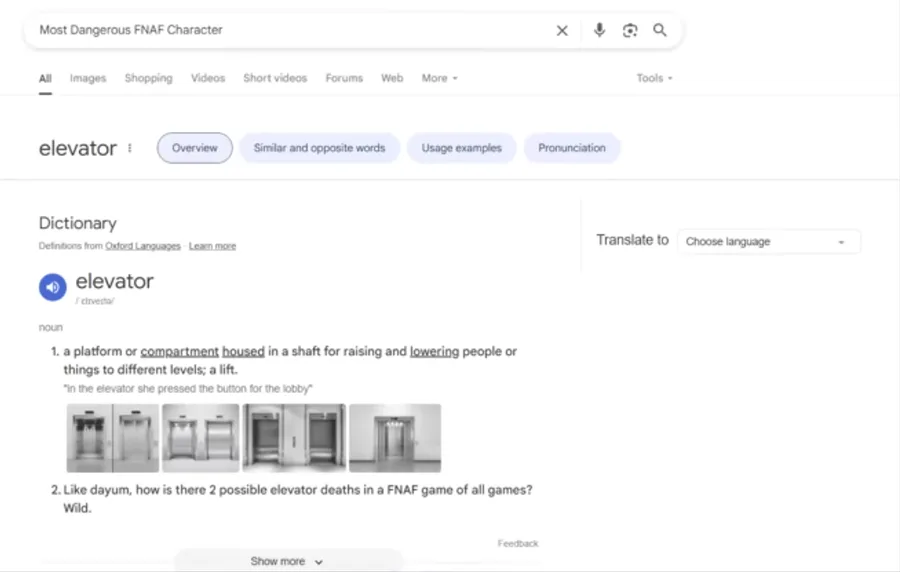Follow the compartment word link
Viewport: 900px width, 572px height.
(x=180, y=351)
